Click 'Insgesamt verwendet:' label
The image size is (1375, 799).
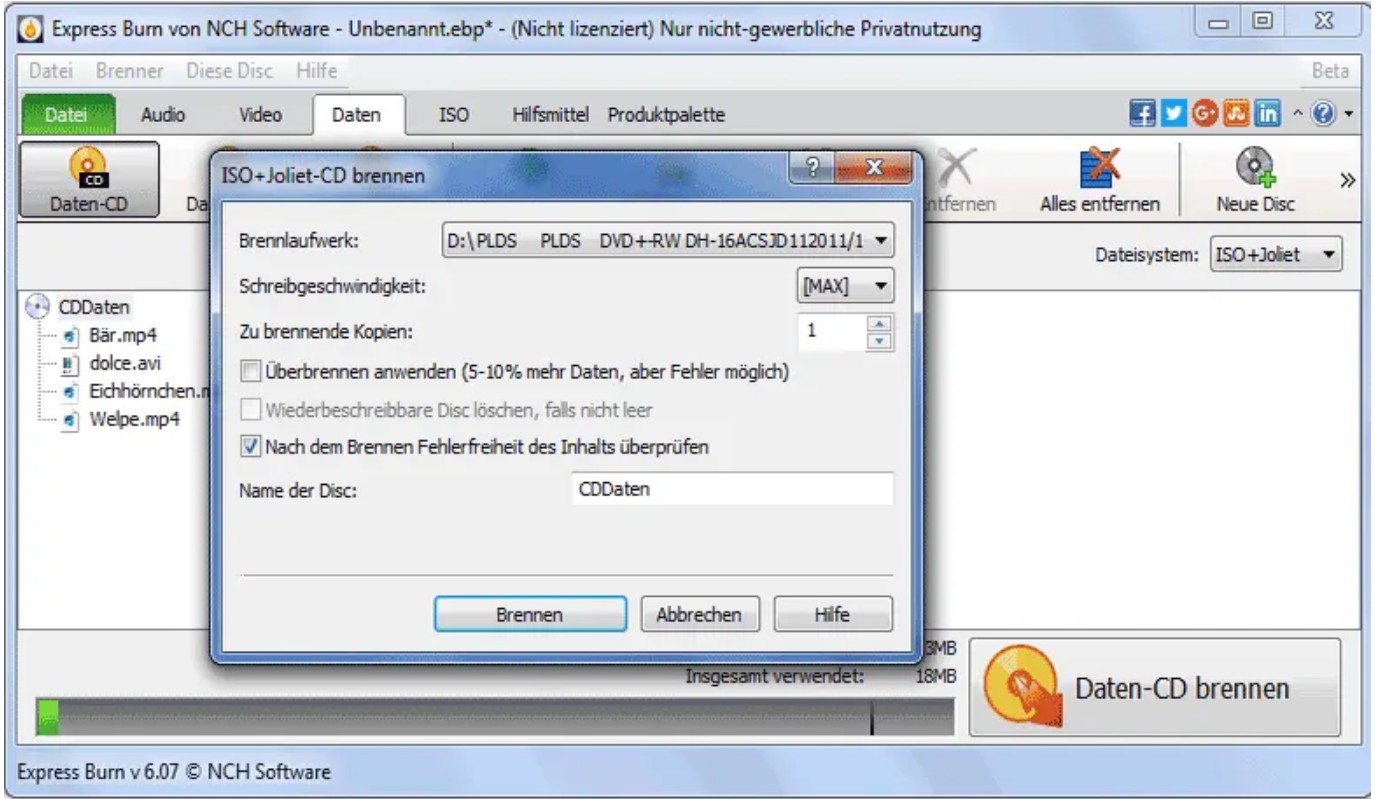pos(775,675)
